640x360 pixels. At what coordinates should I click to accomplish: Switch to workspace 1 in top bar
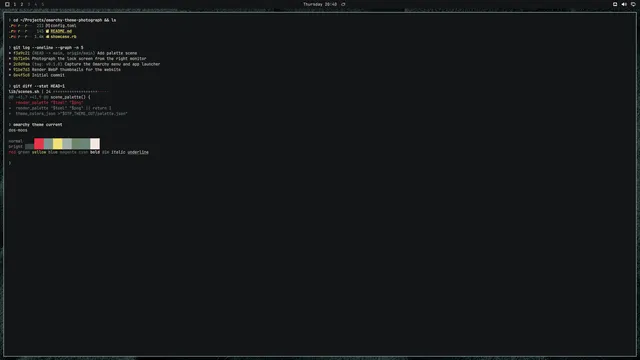[x=15, y=4]
